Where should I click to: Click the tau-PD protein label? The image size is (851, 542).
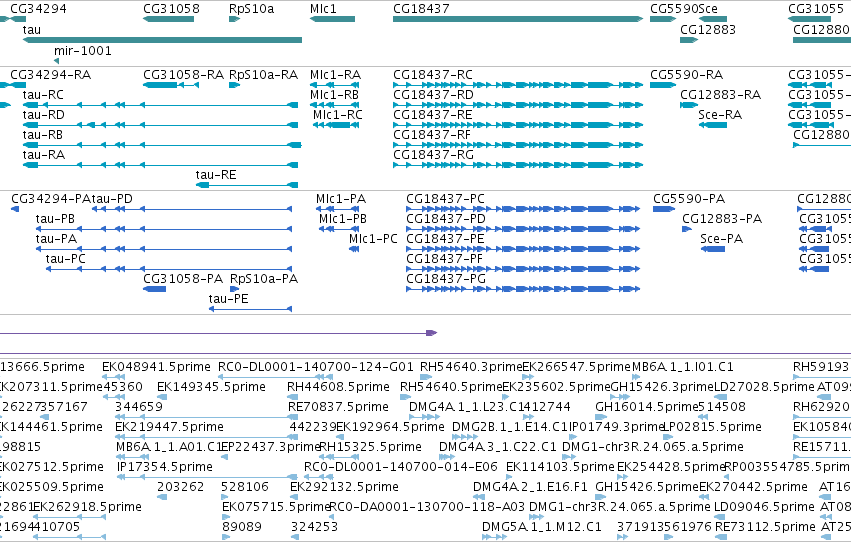tap(112, 199)
